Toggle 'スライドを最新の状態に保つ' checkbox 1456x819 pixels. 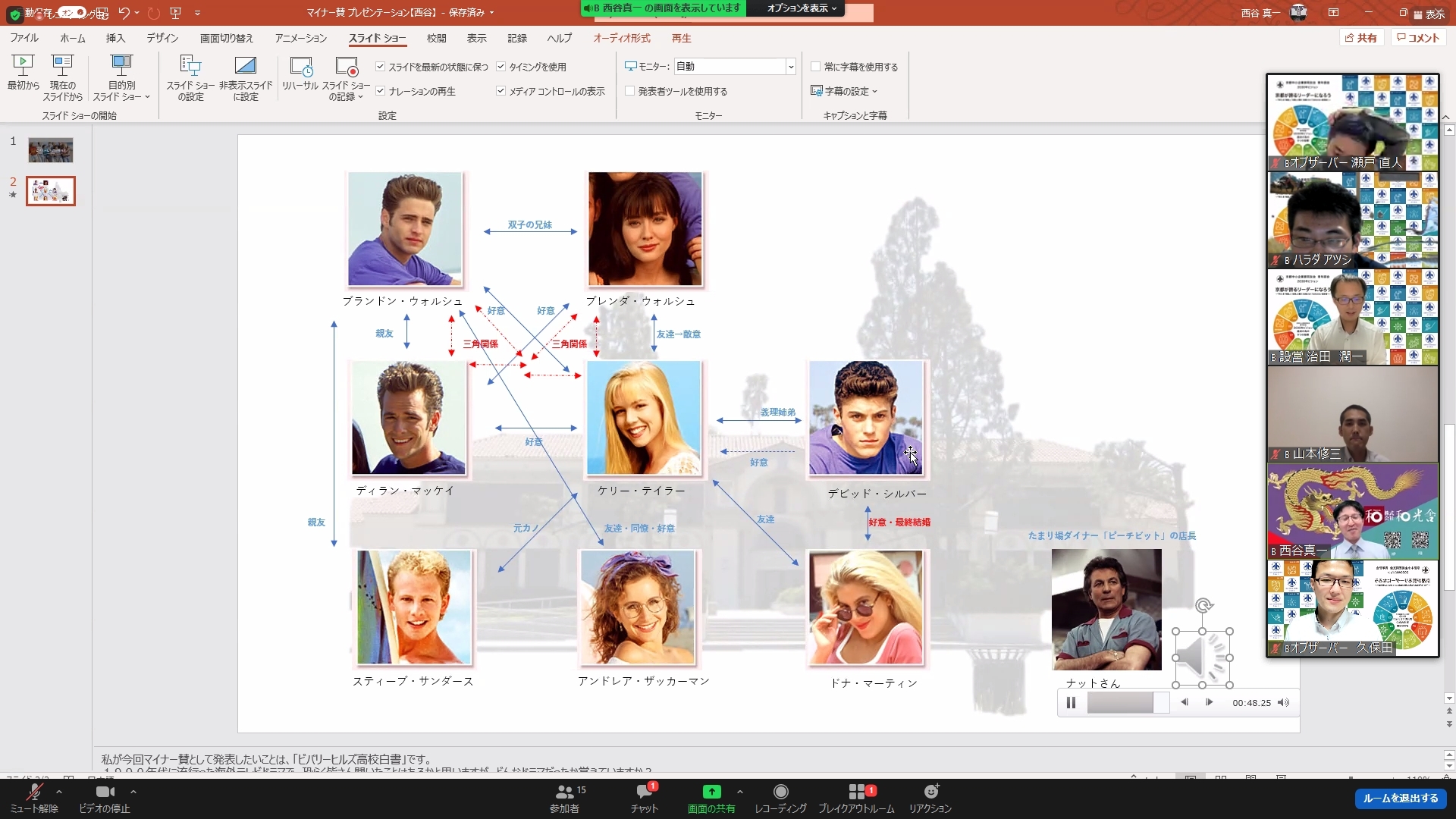click(381, 67)
